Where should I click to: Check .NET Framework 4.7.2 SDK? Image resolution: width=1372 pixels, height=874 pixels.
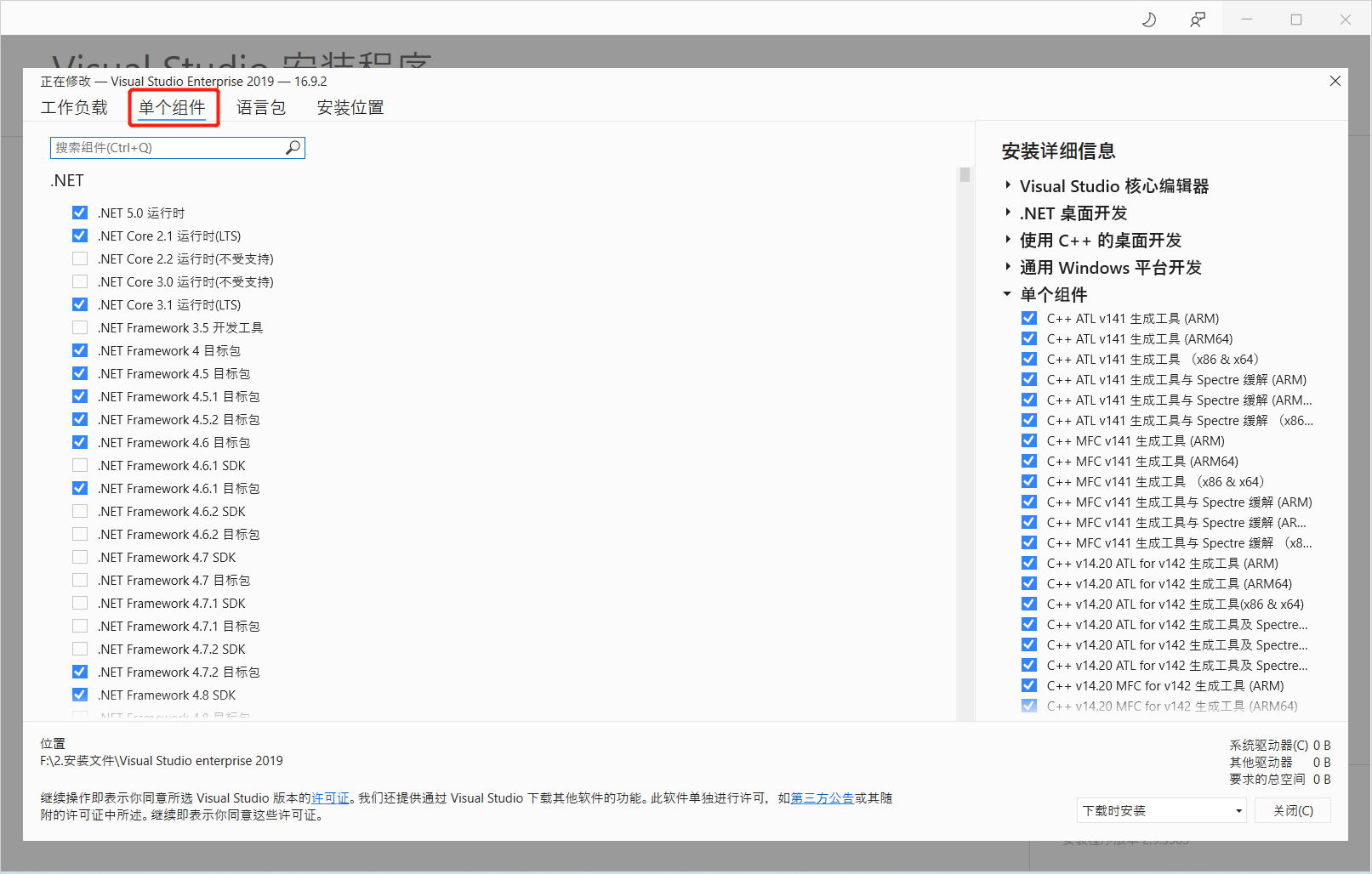[80, 649]
